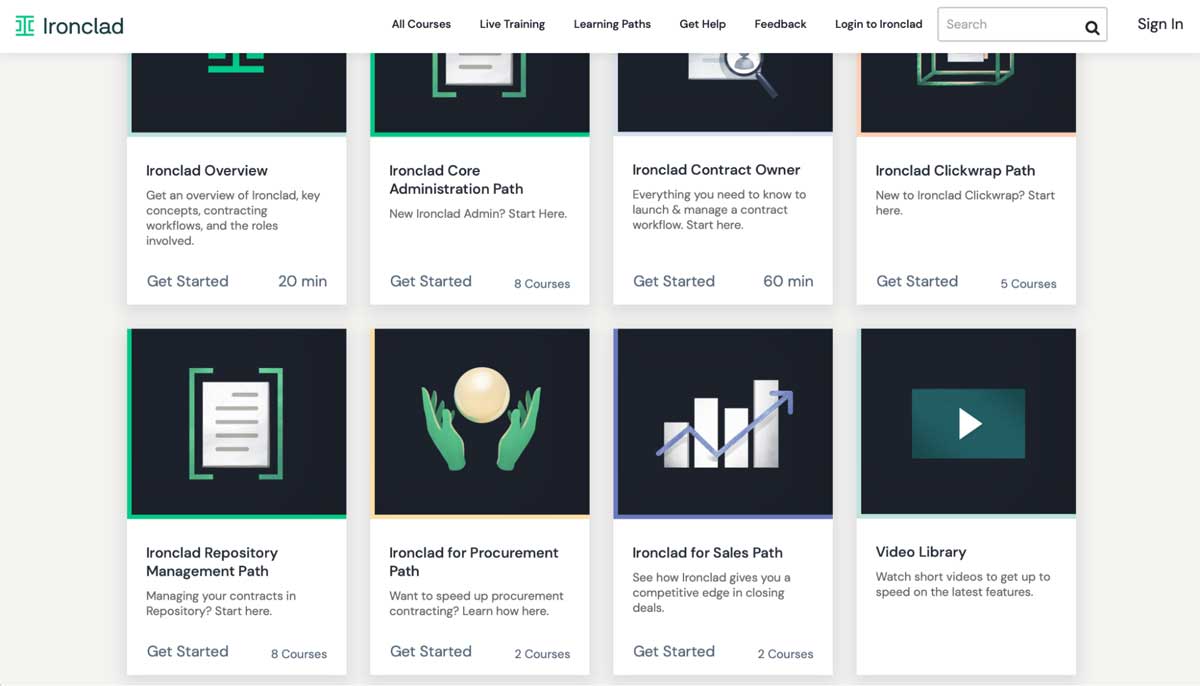1200x686 pixels.
Task: Click the Ironclad logo icon
Action: click(x=25, y=26)
